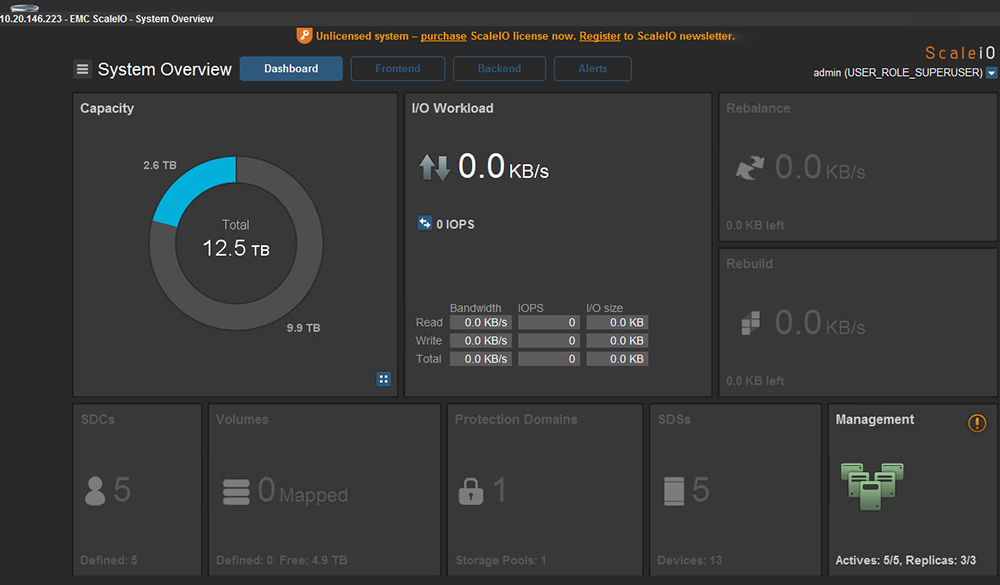Click the admin (USER_ROLE_SUPERUSER) label
This screenshot has width=1000, height=585.
click(898, 73)
